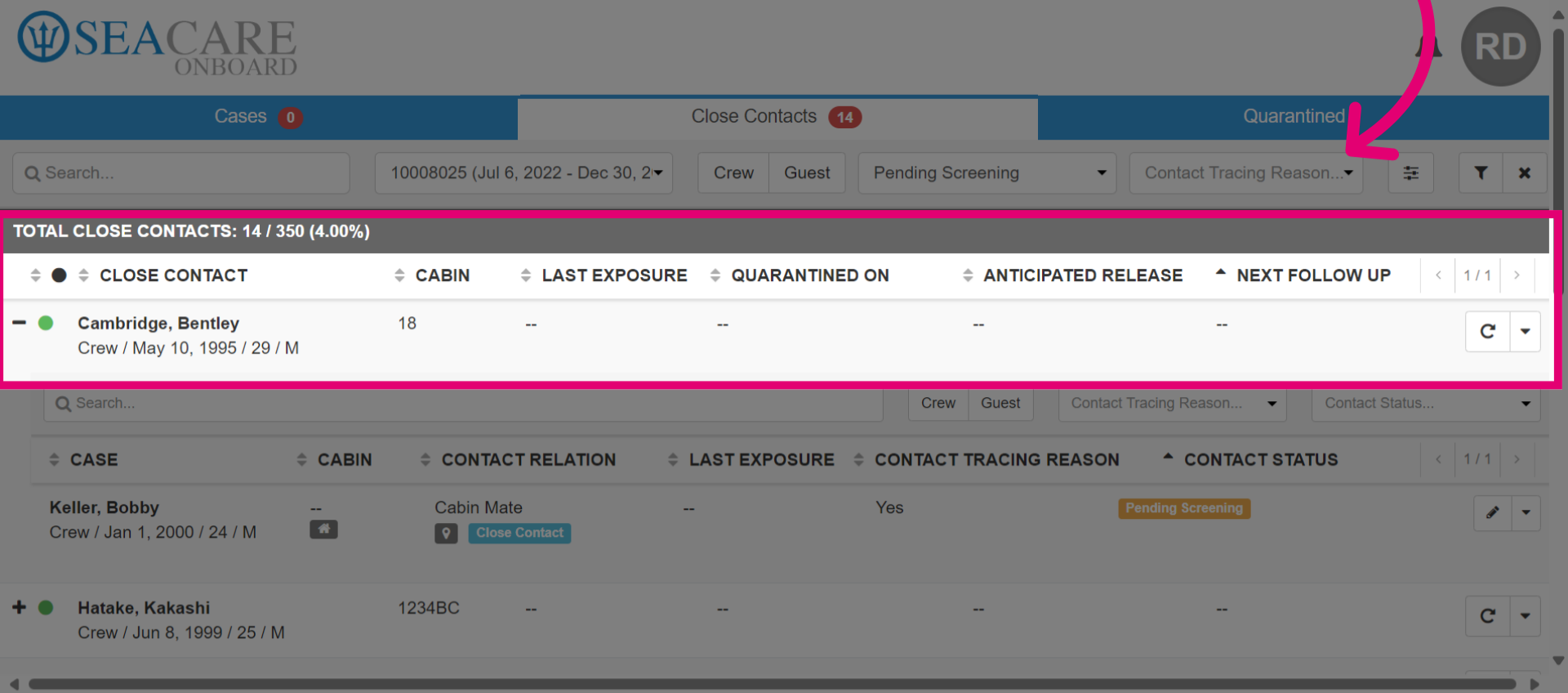Open Cambridge, Bentley contact name
The height and width of the screenshot is (693, 1568).
pos(158,324)
